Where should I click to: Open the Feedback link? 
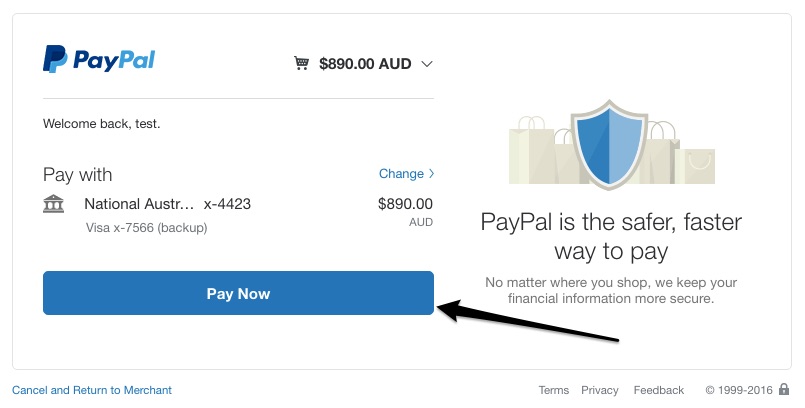(659, 390)
